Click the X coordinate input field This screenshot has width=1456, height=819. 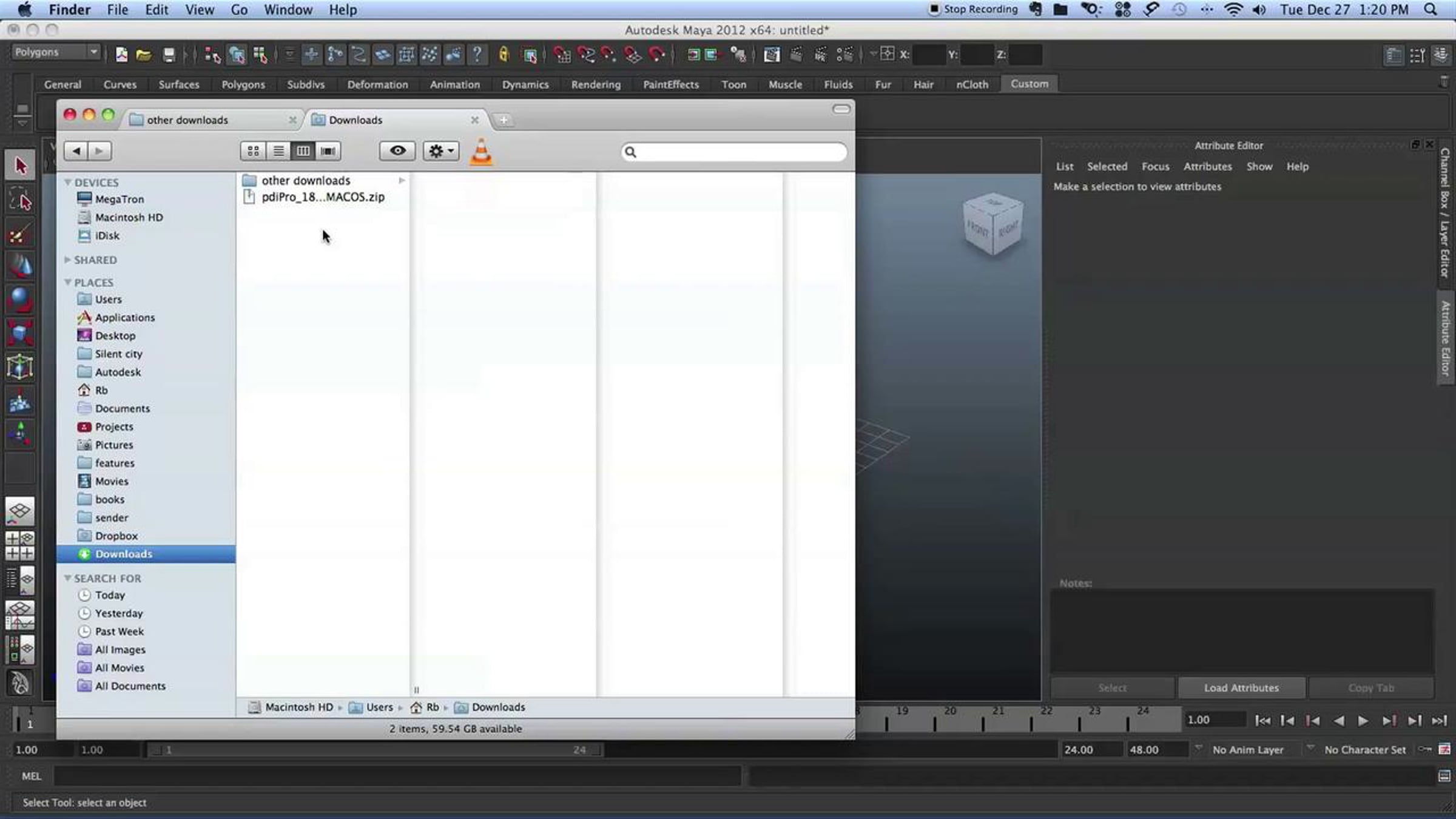pos(929,55)
